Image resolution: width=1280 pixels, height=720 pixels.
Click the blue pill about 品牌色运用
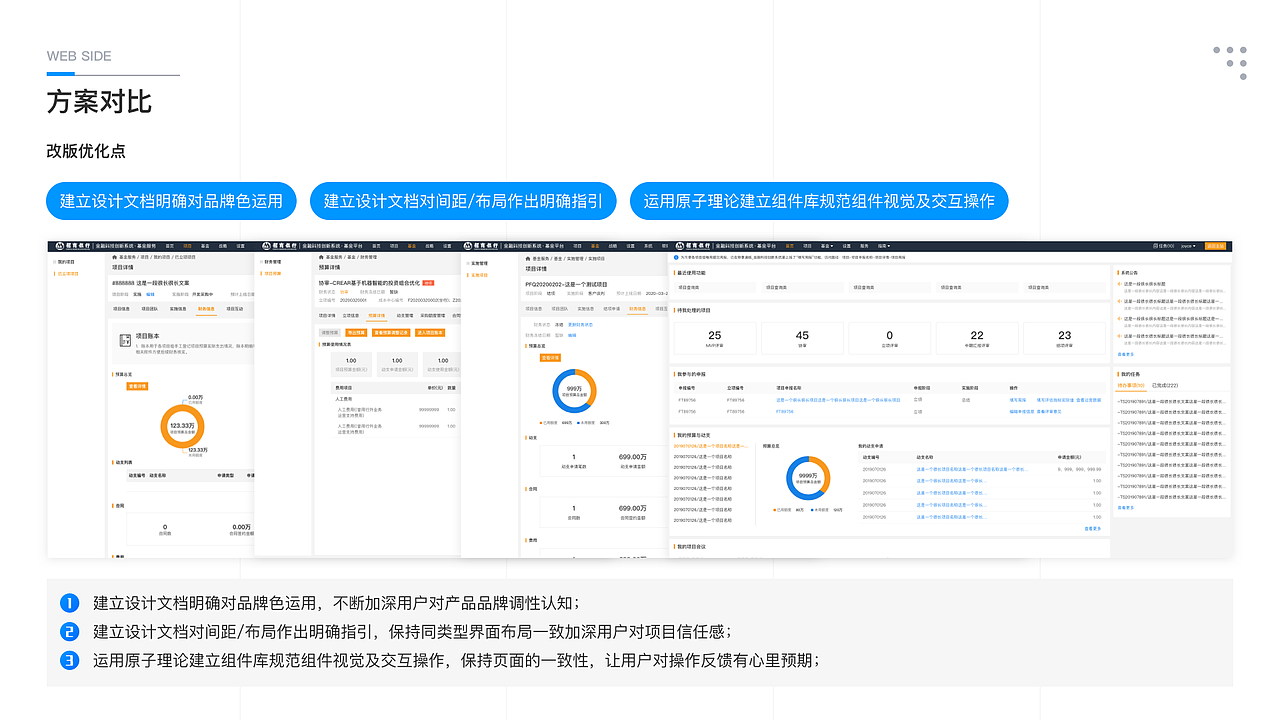tap(172, 201)
